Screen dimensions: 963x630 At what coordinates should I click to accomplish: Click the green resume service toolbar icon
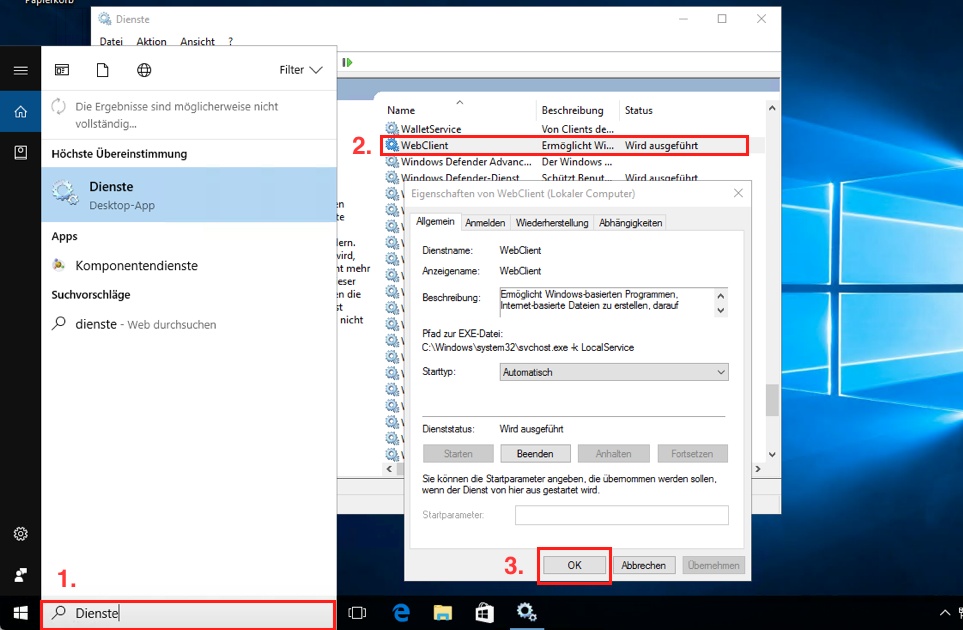[x=347, y=62]
